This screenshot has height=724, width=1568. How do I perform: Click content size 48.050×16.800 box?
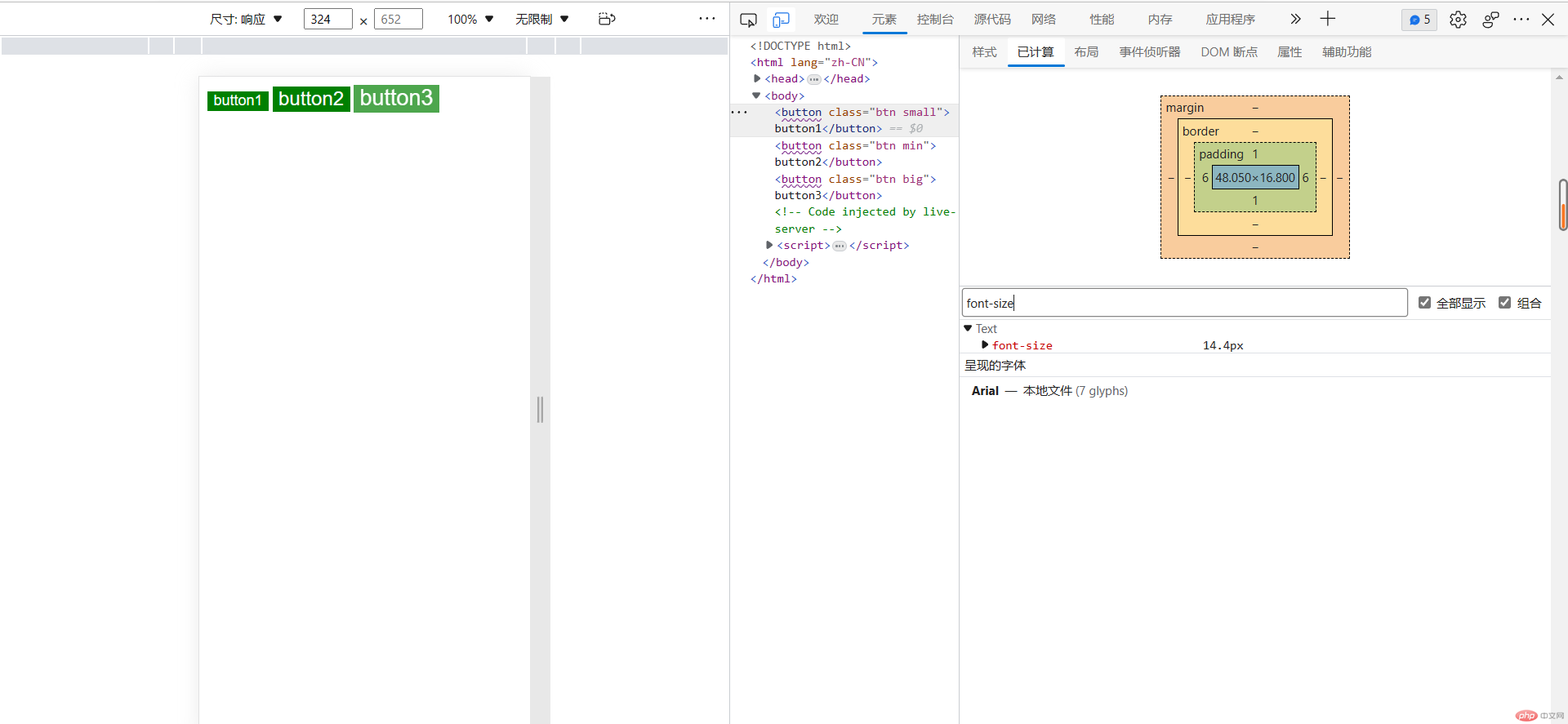pos(1255,177)
